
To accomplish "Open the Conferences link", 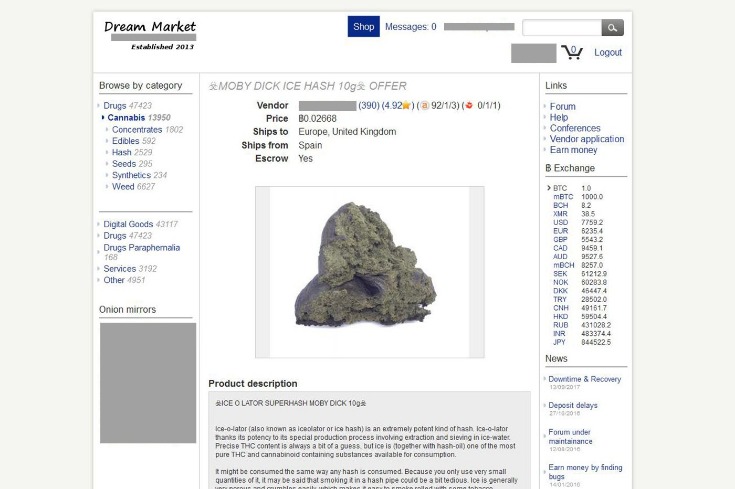I will (x=575, y=128).
